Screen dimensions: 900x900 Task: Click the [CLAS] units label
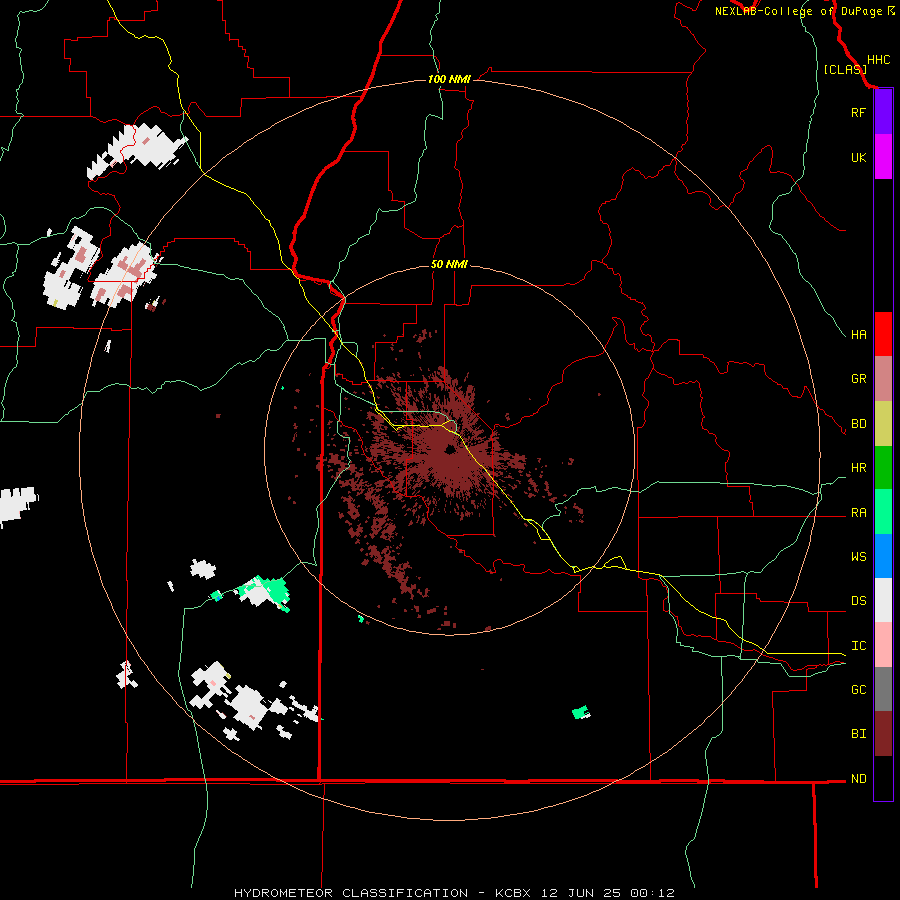(845, 69)
